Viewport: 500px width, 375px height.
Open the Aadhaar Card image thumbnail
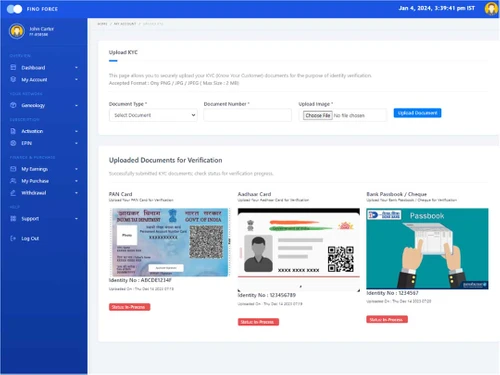point(299,249)
